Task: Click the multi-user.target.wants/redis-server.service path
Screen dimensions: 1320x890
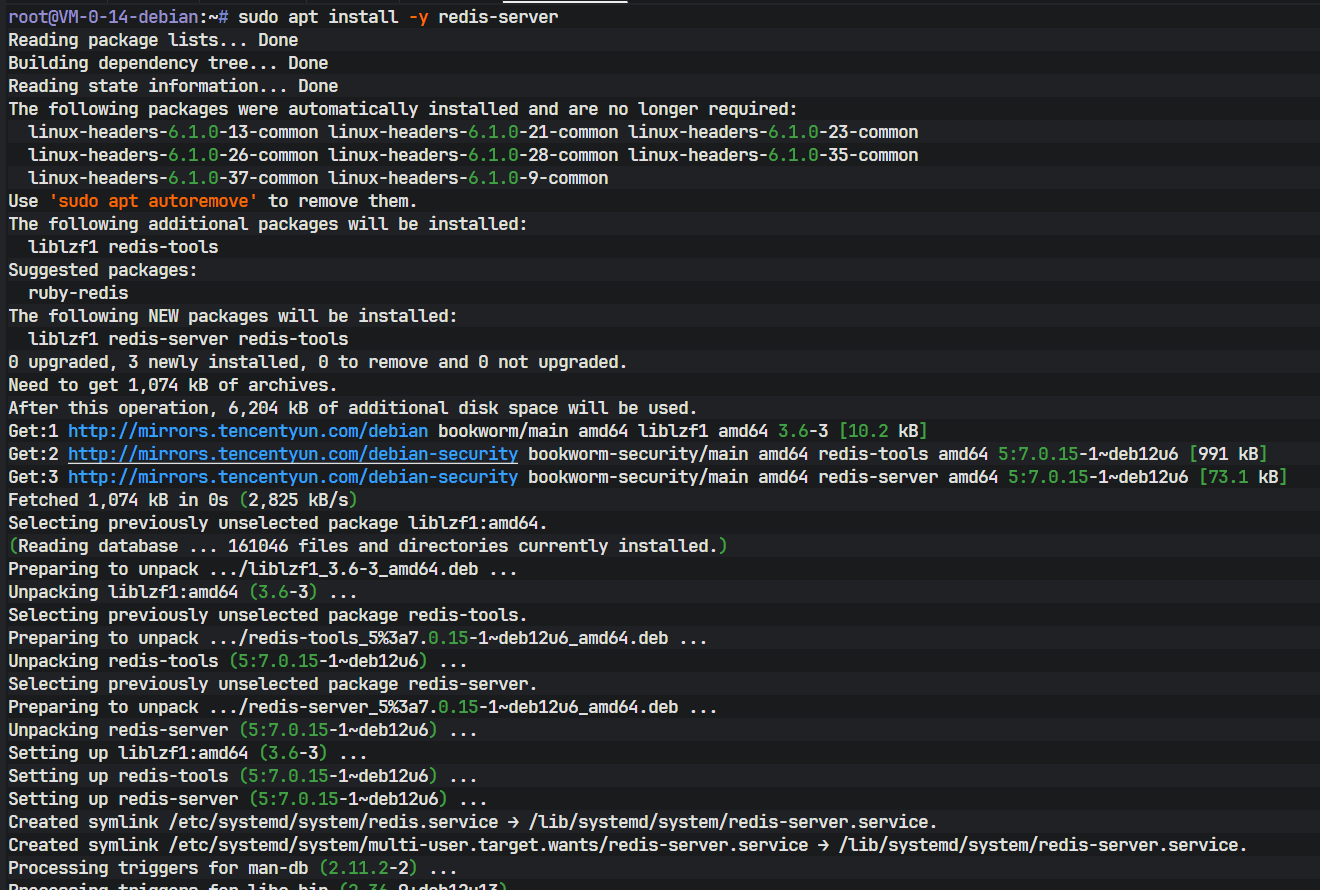Action: (488, 845)
